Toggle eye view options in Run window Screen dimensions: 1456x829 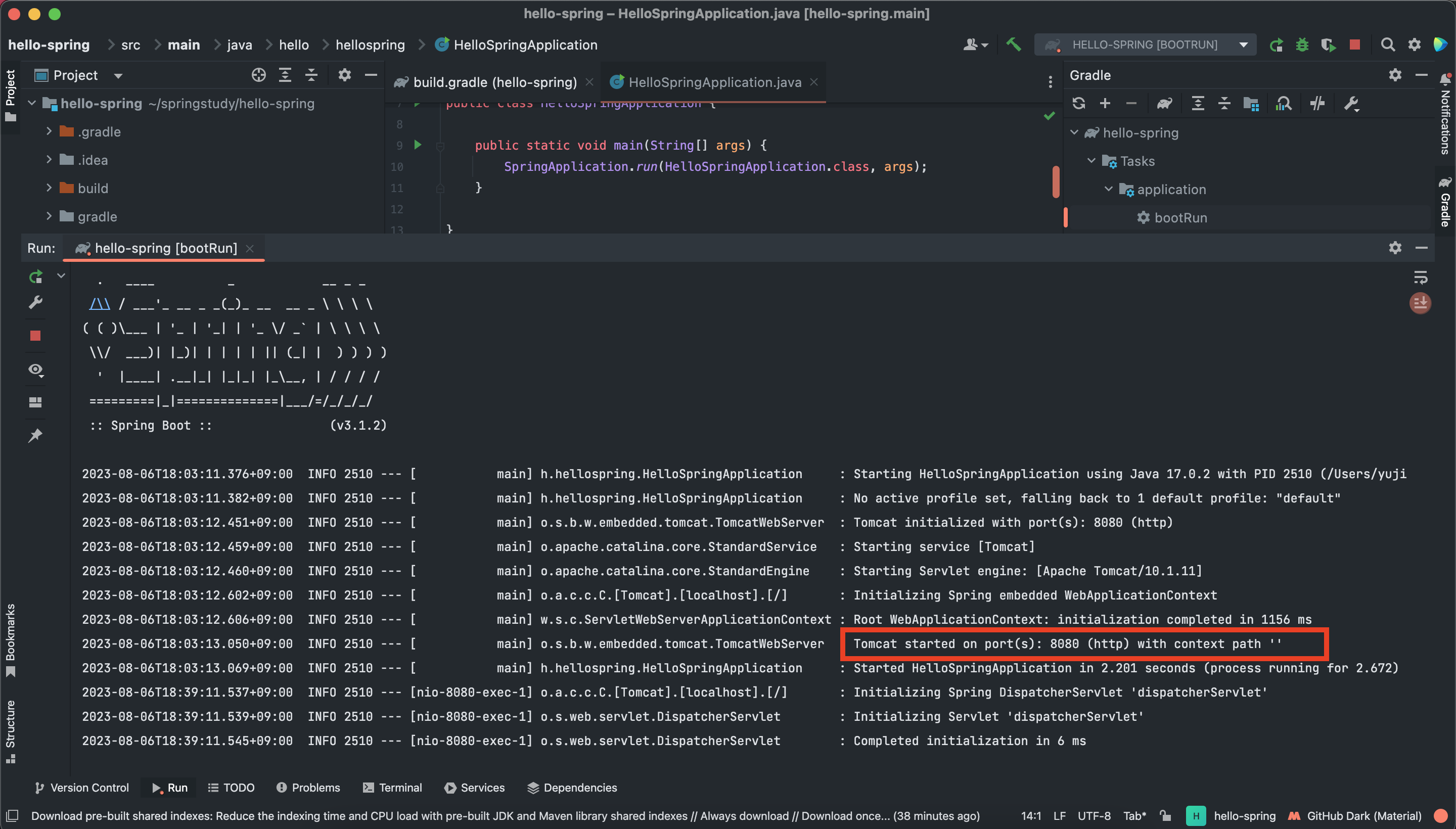point(35,370)
